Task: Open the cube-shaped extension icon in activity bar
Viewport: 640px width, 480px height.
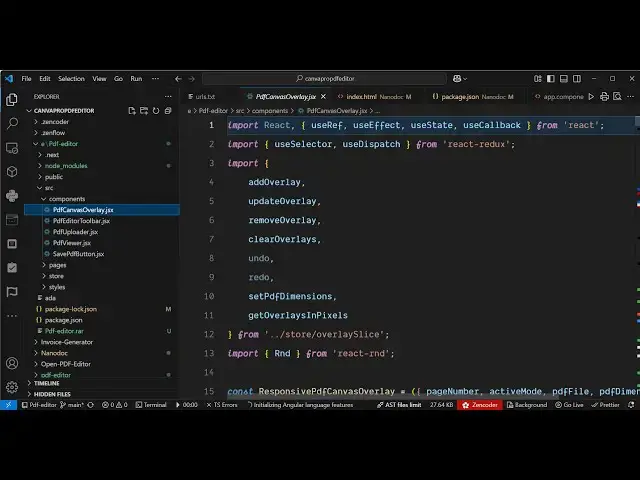Action: (x=12, y=172)
